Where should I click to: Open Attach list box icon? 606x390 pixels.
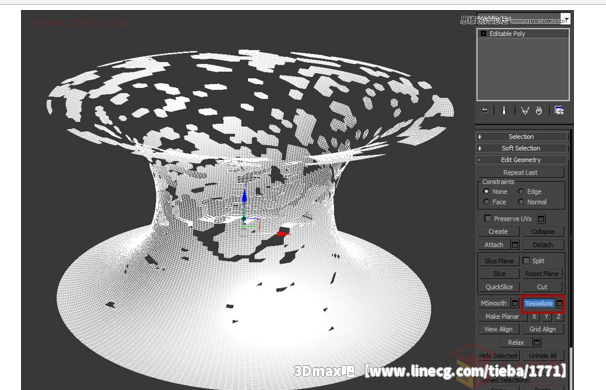(515, 245)
